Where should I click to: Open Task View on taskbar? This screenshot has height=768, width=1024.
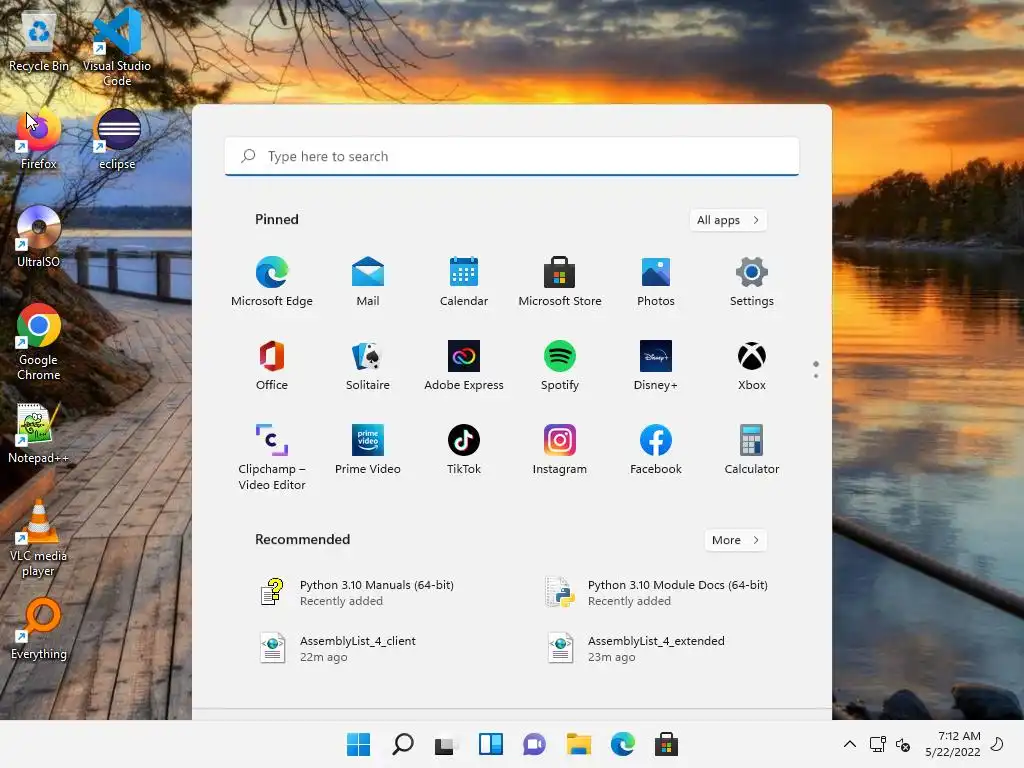(x=447, y=744)
